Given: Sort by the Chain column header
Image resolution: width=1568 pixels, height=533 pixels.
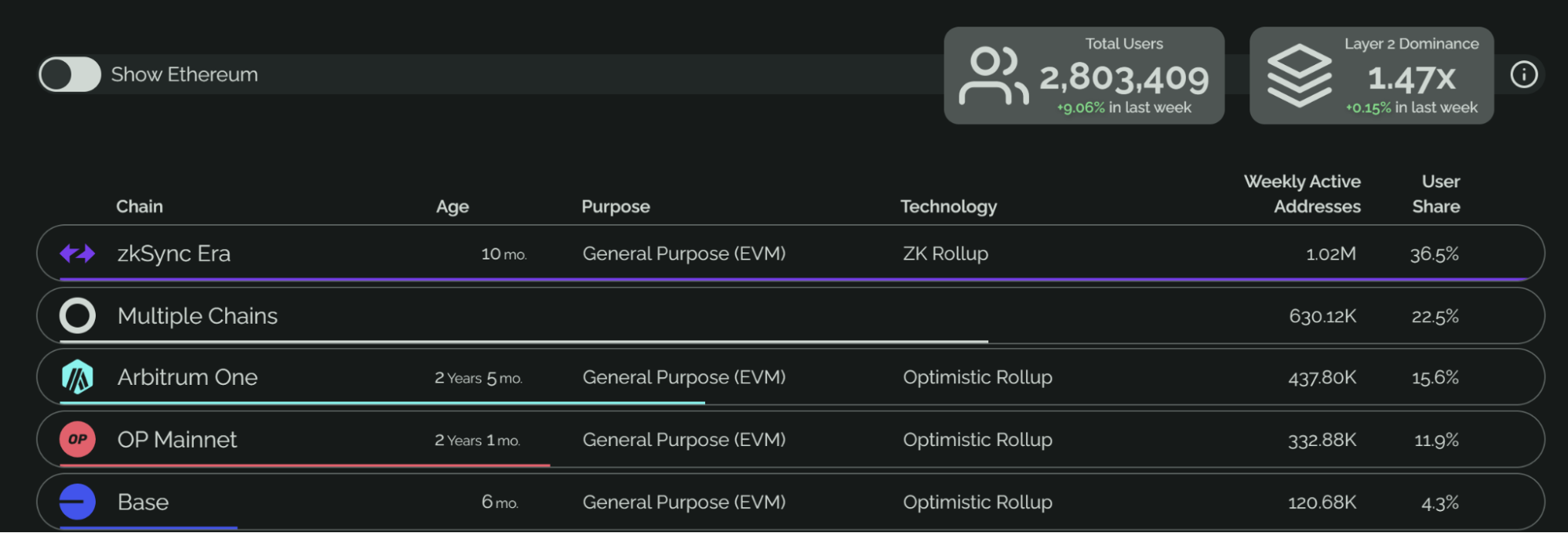Looking at the screenshot, I should [x=140, y=206].
